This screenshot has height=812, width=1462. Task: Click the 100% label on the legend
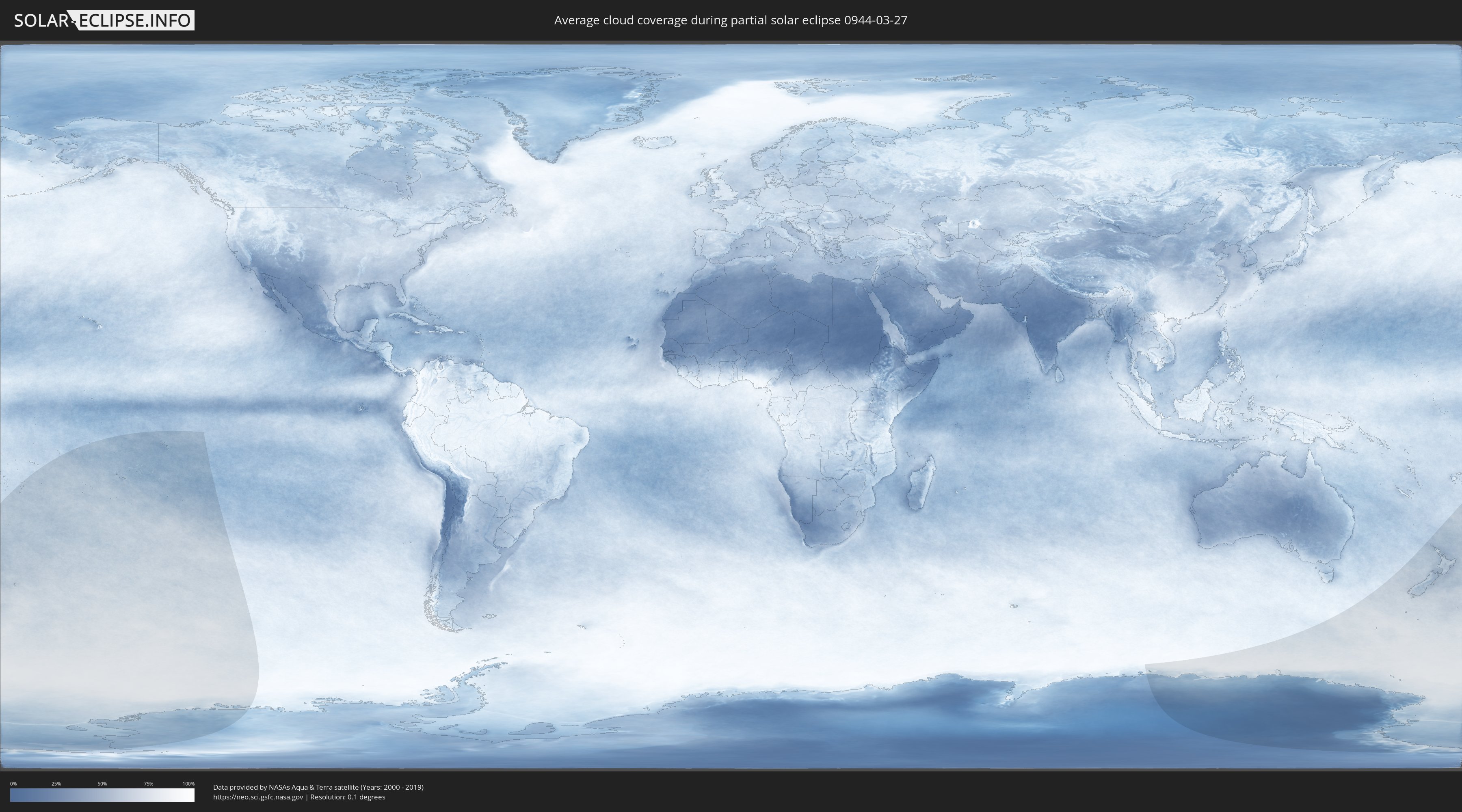point(188,784)
